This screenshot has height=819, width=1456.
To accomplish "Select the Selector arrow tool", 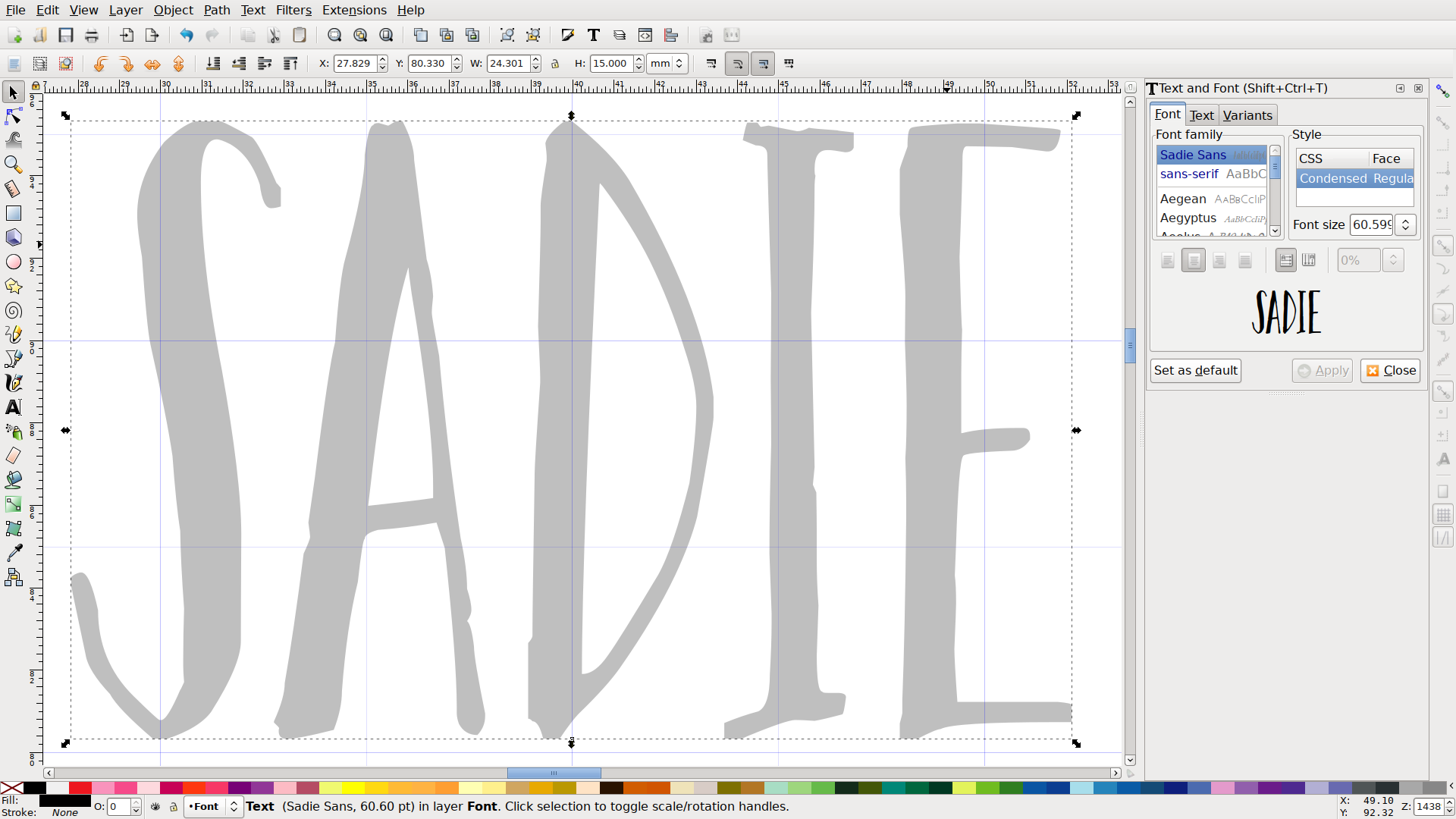I will point(13,93).
